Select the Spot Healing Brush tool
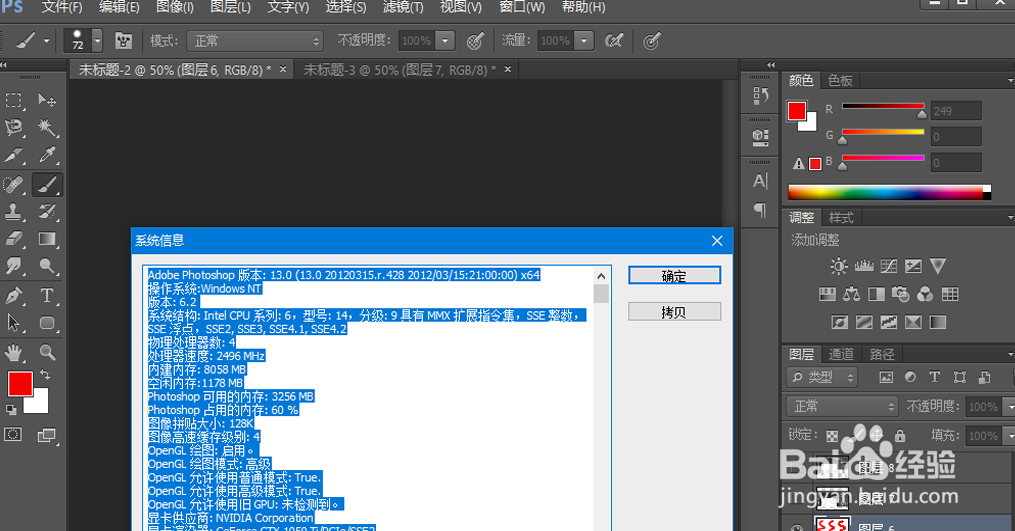 pyautogui.click(x=14, y=185)
